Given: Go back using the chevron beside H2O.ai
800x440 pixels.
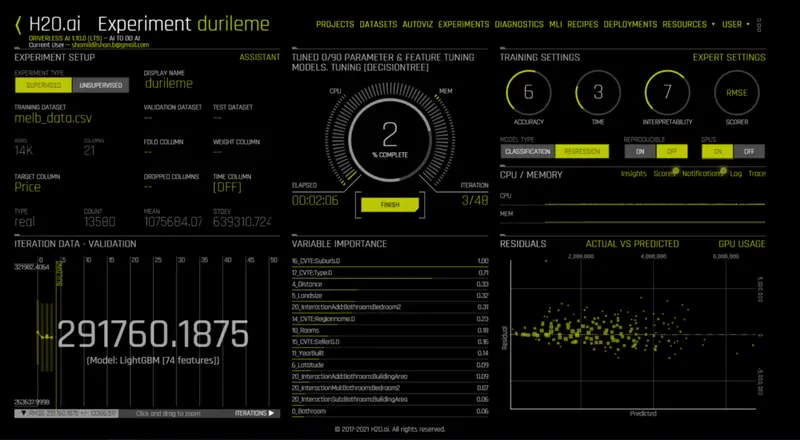Looking at the screenshot, I should [x=18, y=25].
